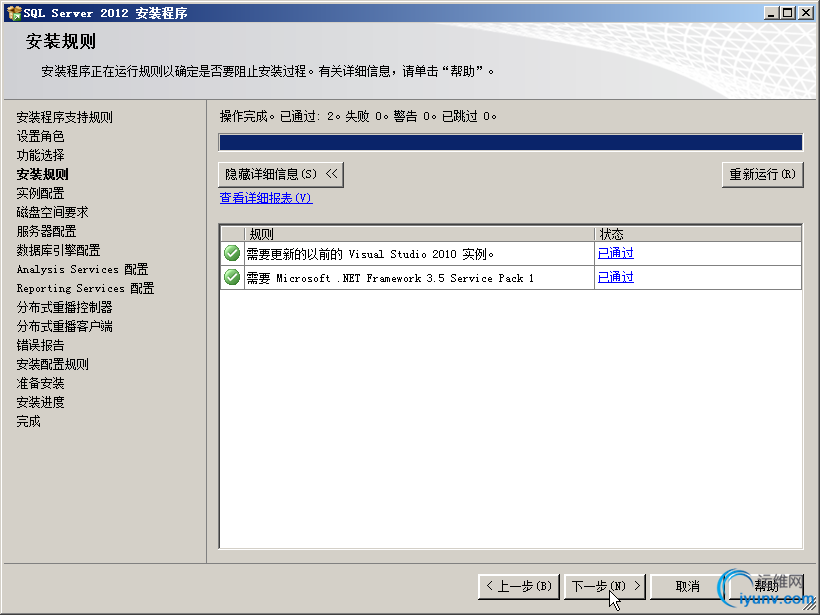Select 实例配置 step in sidebar
The width and height of the screenshot is (820, 615).
pyautogui.click(x=40, y=193)
